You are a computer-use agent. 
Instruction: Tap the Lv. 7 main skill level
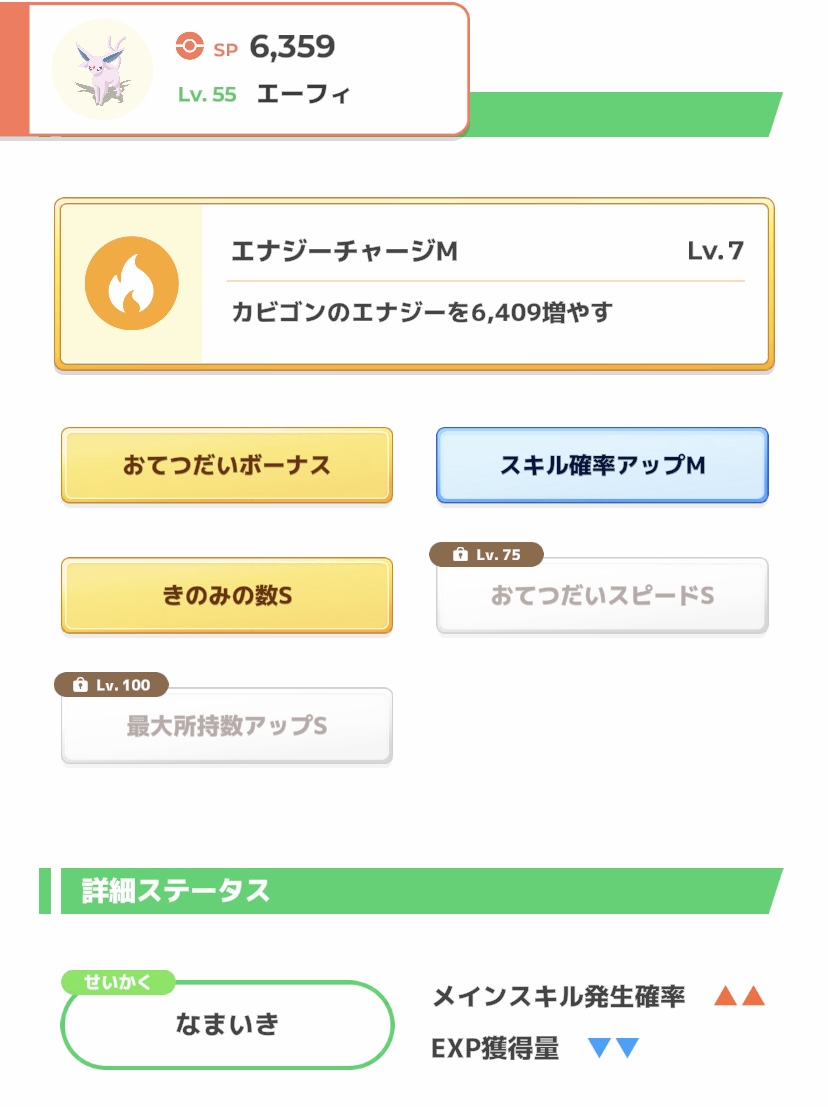(x=715, y=251)
